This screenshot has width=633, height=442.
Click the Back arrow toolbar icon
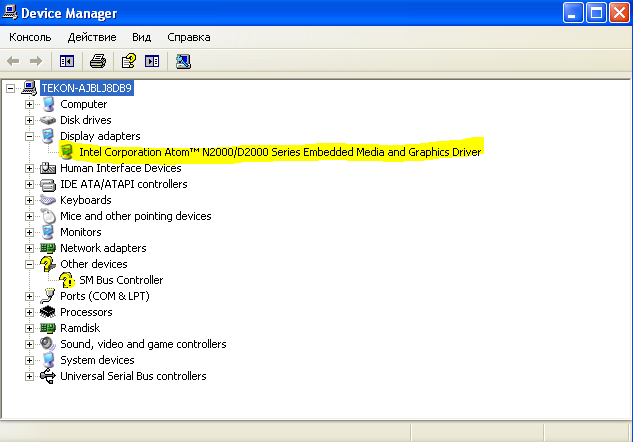[14, 61]
